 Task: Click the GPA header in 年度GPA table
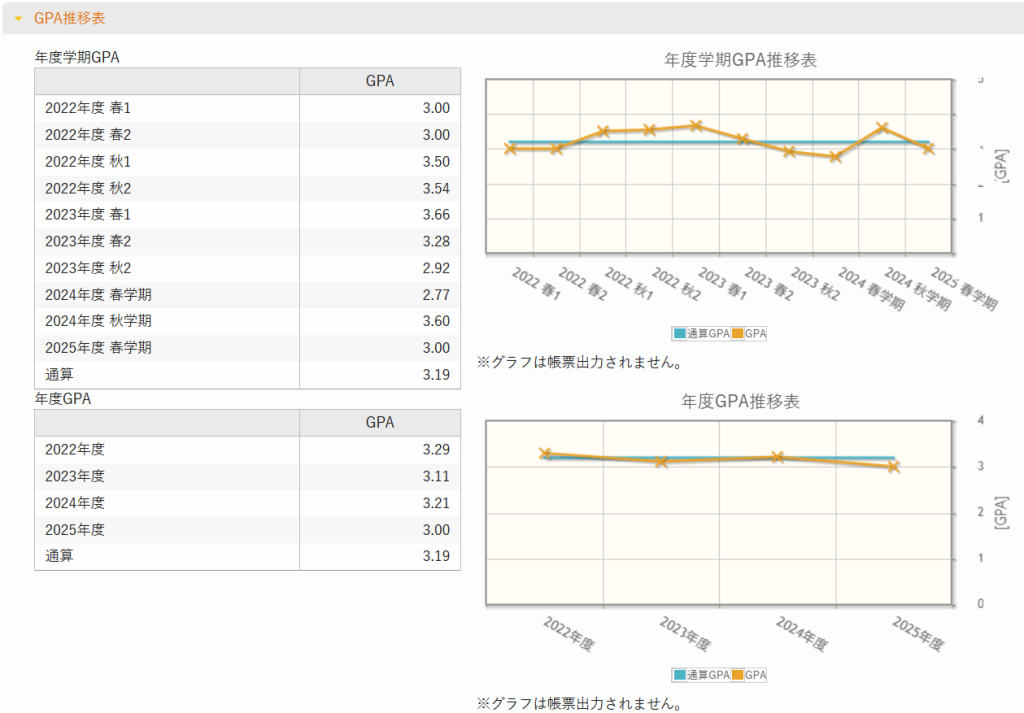tap(379, 423)
